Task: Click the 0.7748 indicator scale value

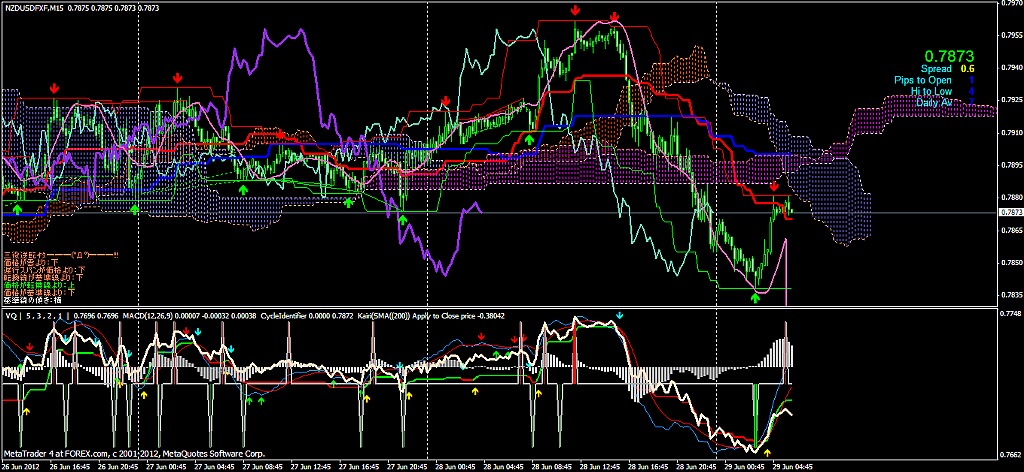Action: point(1011,314)
